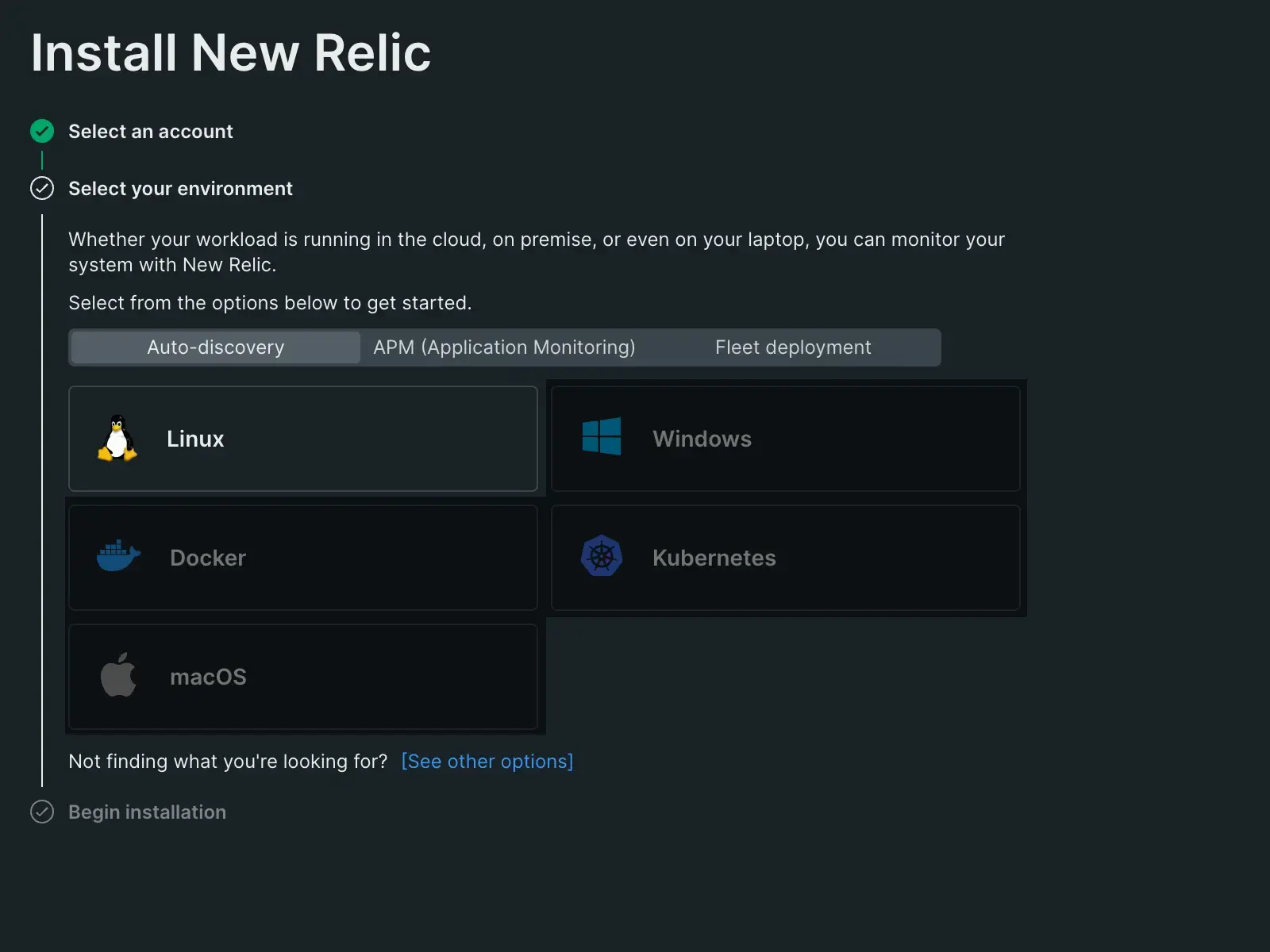
Task: Switch to the Auto-discovery tab
Action: click(x=215, y=347)
